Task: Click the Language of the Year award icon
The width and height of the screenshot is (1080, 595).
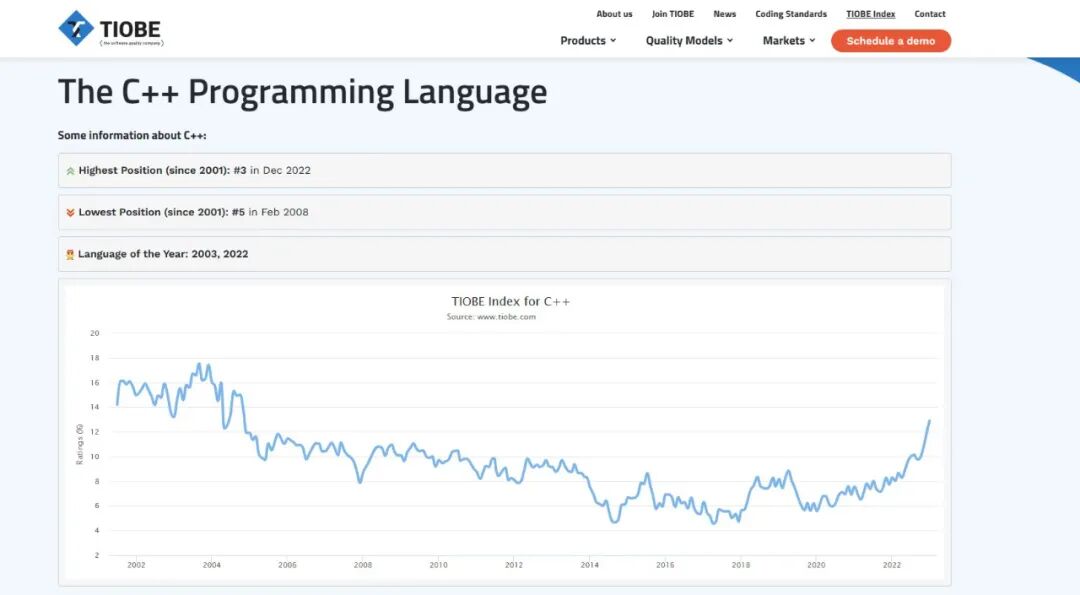Action: pyautogui.click(x=70, y=254)
